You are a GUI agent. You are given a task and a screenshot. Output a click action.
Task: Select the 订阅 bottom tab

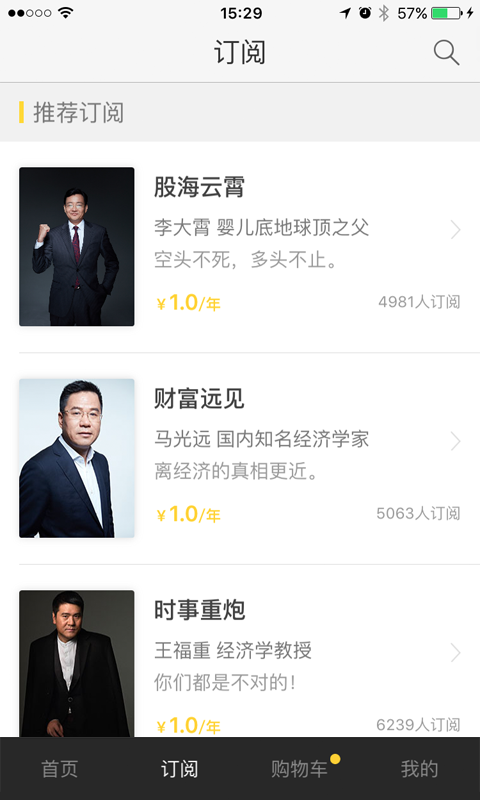click(x=180, y=769)
